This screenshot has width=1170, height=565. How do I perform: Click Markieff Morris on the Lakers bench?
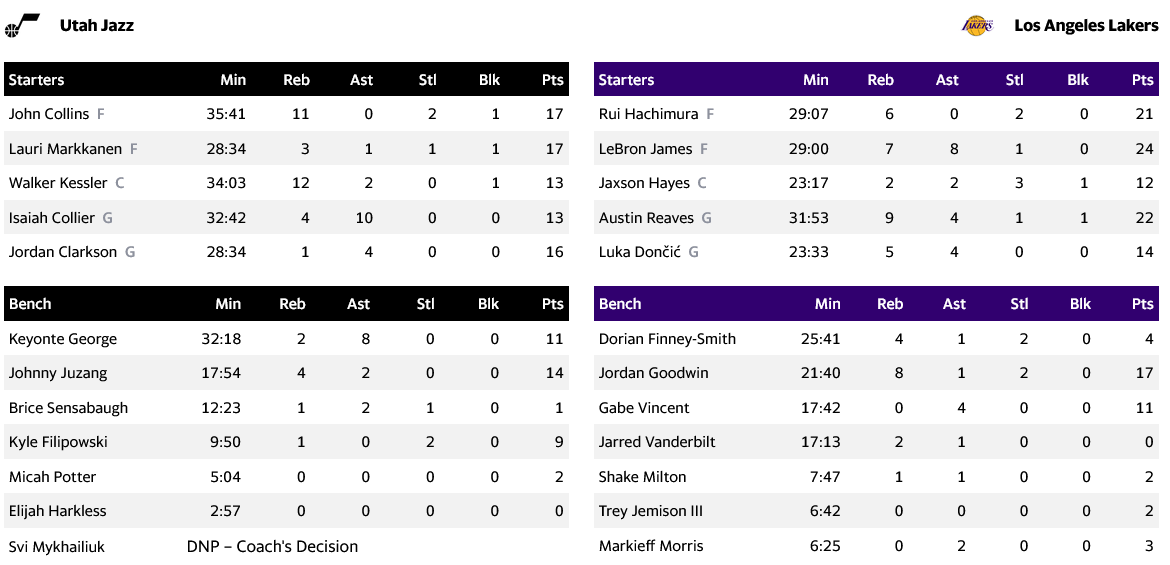[x=651, y=546]
